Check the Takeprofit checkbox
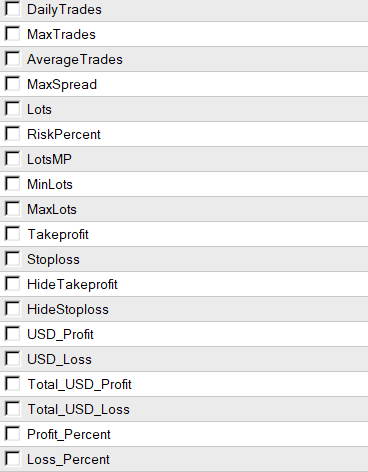 [13, 234]
